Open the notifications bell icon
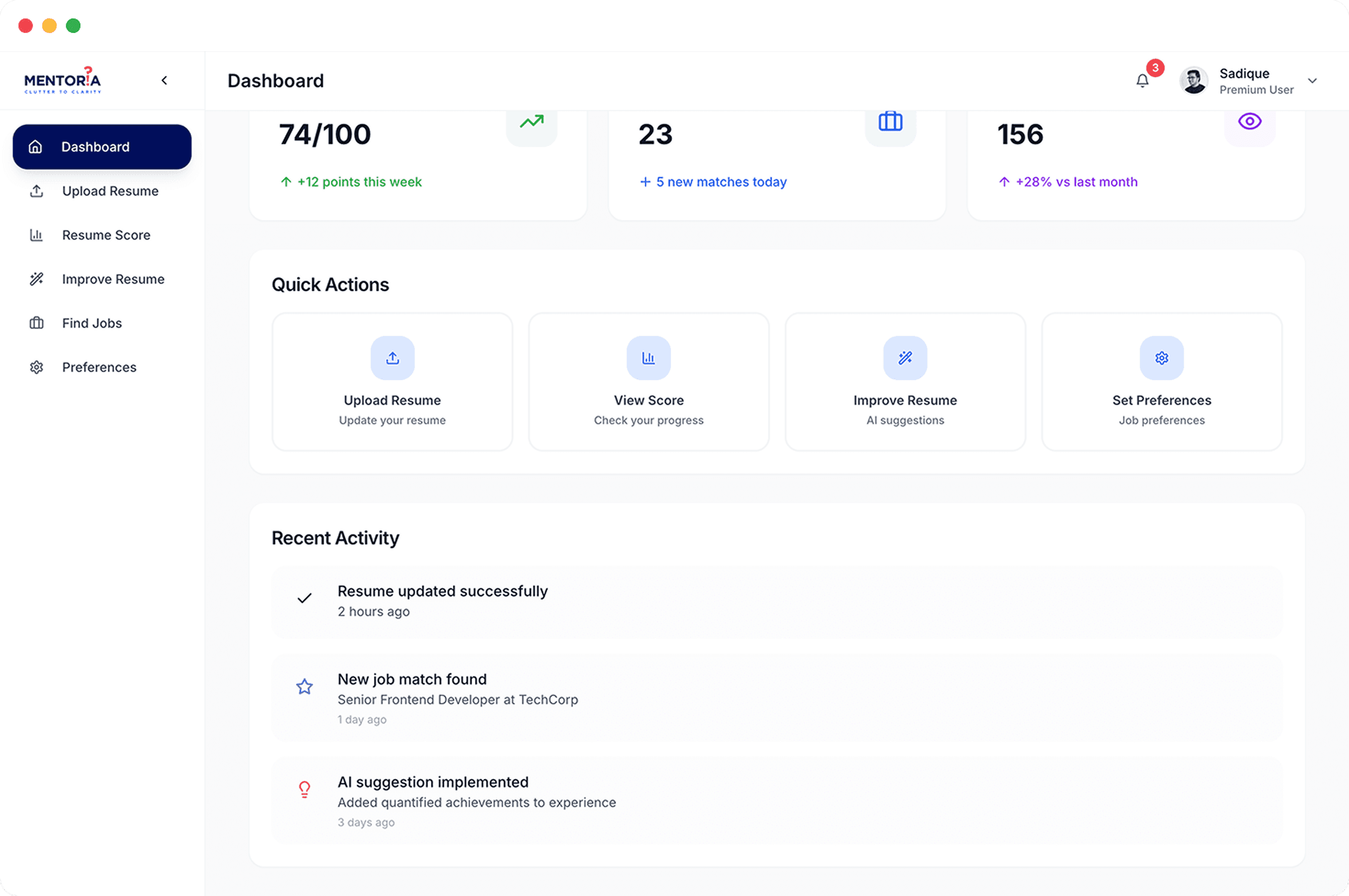Image resolution: width=1349 pixels, height=896 pixels. [1142, 81]
